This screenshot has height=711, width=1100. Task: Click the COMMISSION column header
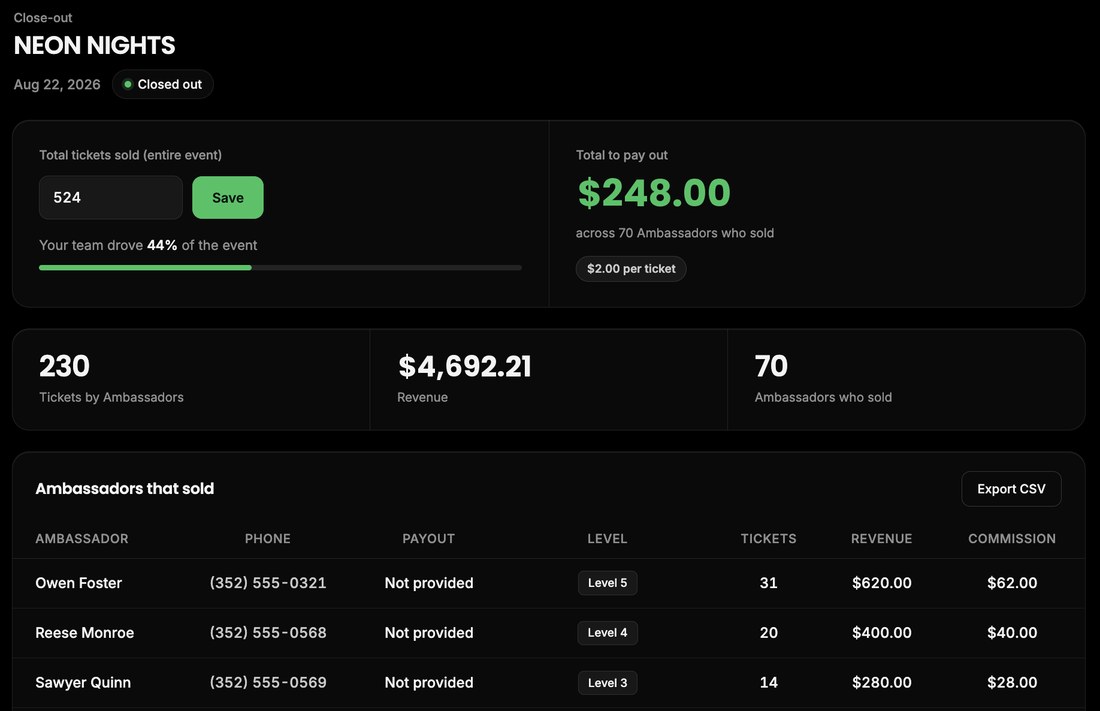1012,538
